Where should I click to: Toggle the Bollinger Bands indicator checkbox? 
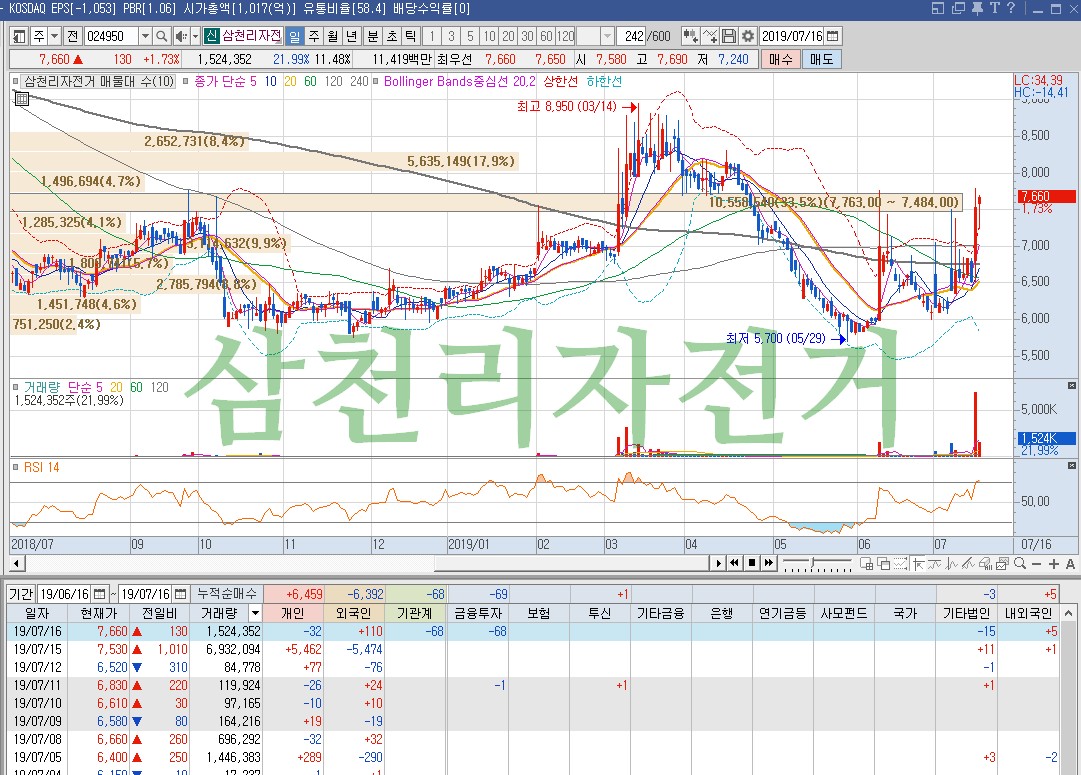click(375, 81)
